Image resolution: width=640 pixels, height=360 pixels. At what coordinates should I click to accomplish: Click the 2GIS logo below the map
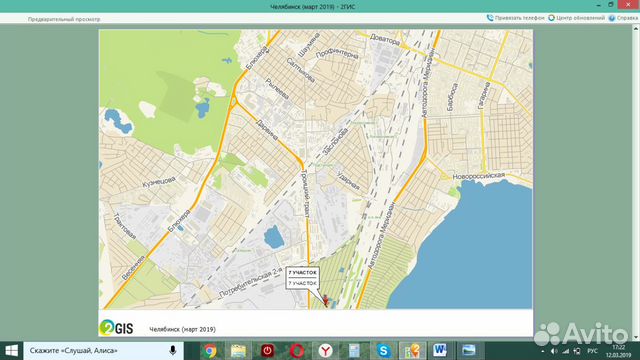(x=116, y=328)
